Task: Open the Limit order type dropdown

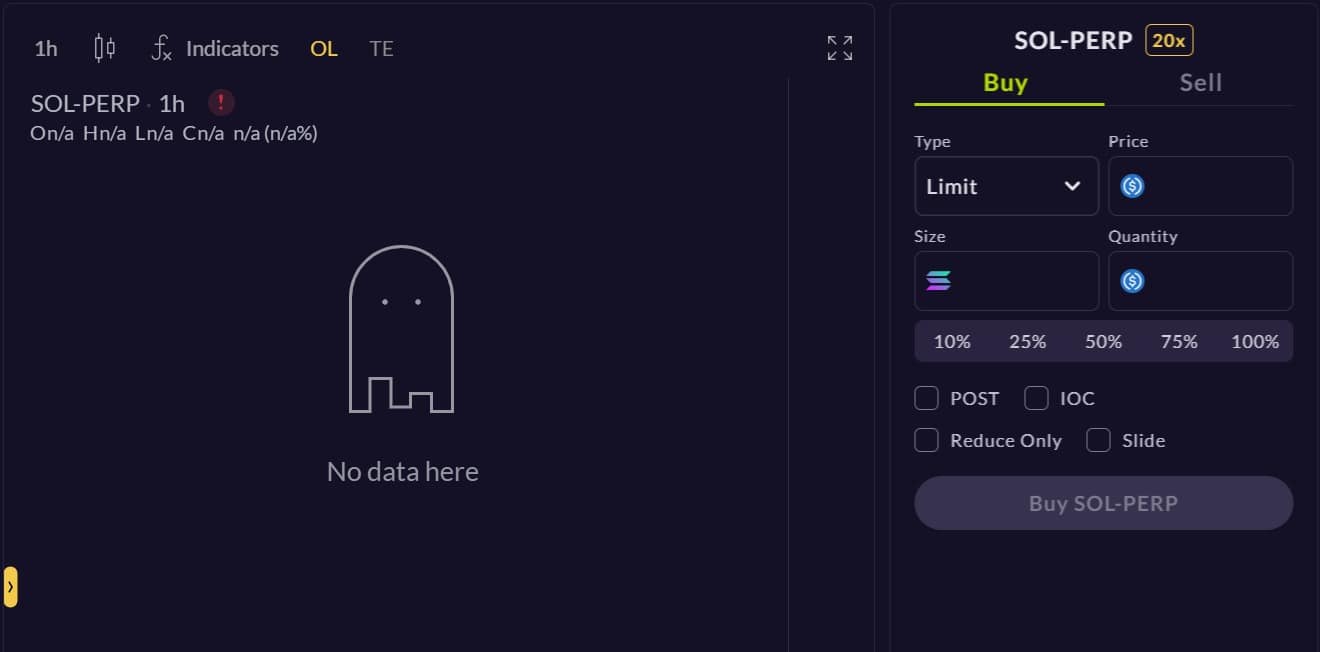Action: (1006, 186)
